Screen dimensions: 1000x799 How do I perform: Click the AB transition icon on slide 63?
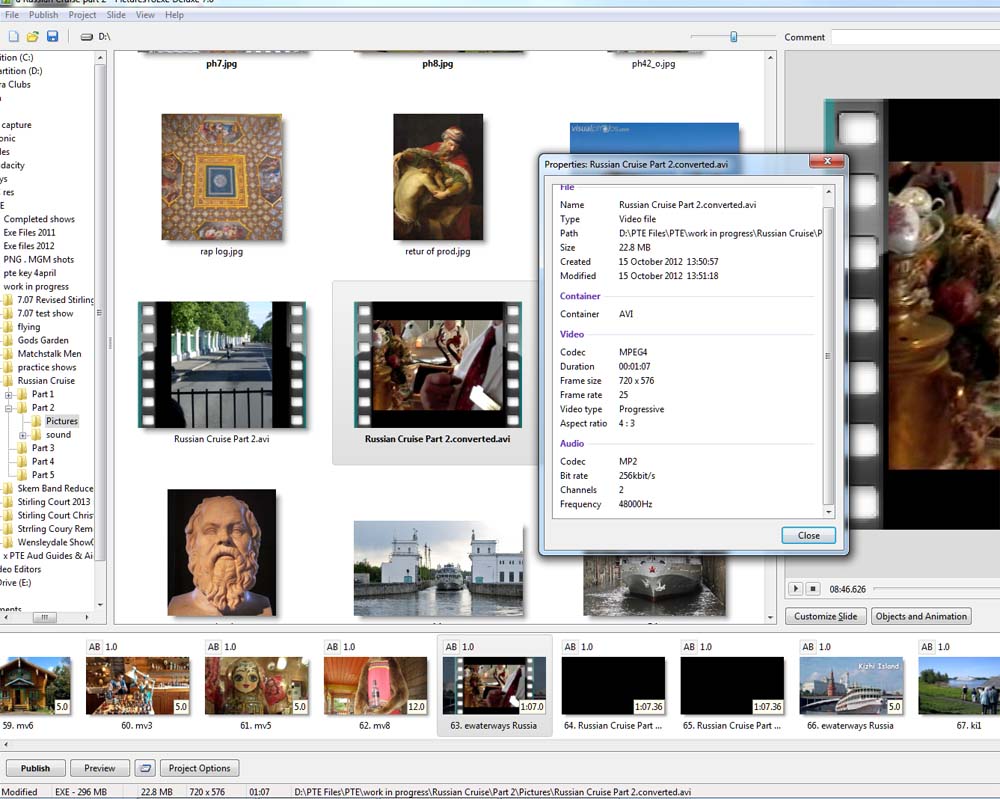[x=452, y=647]
